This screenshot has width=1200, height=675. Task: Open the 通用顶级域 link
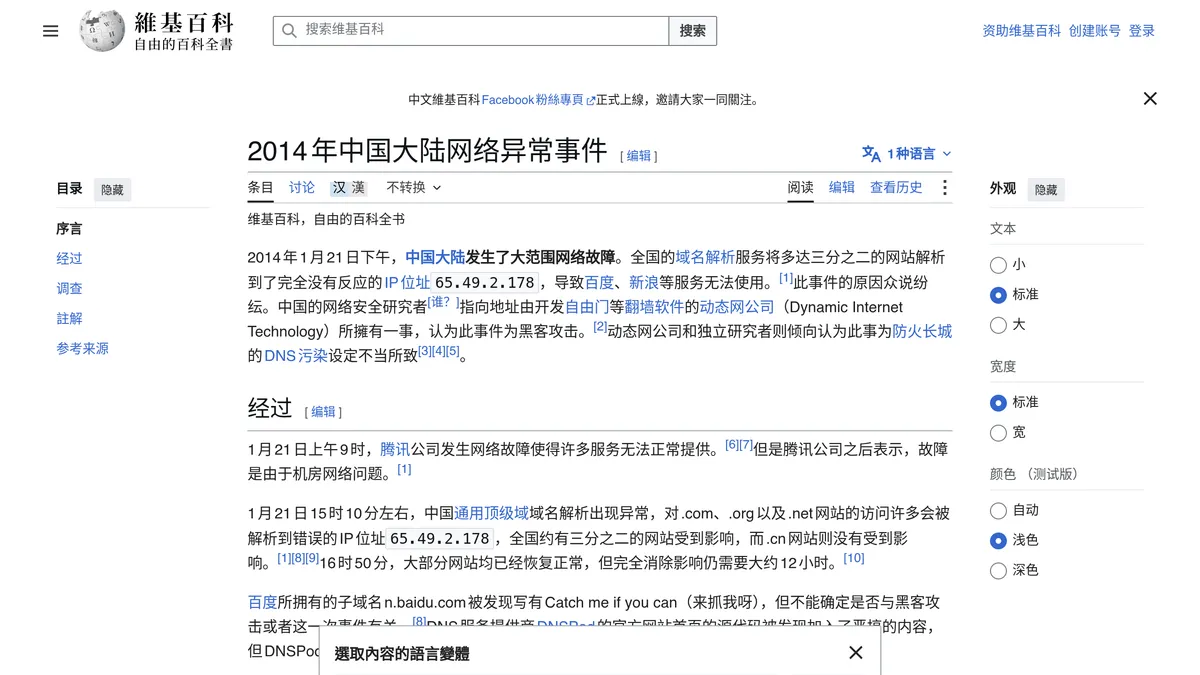[491, 514]
